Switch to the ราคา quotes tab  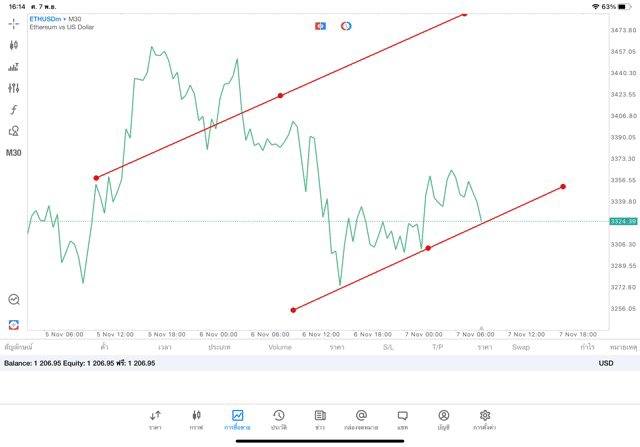coord(155,418)
